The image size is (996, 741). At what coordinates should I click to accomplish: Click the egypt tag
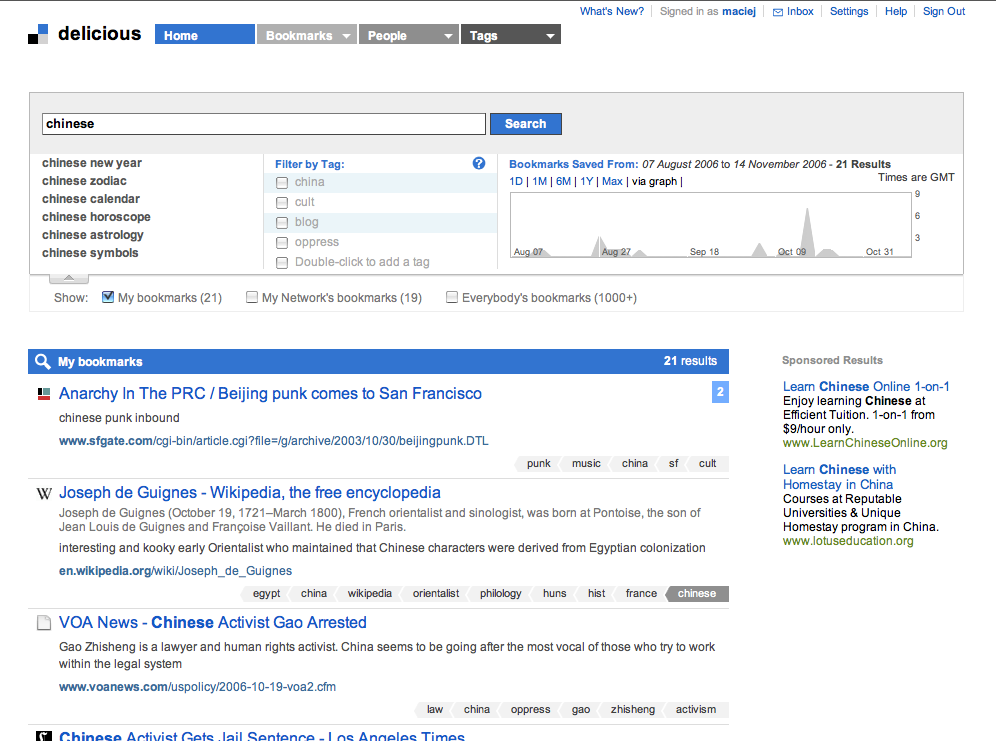pos(266,594)
